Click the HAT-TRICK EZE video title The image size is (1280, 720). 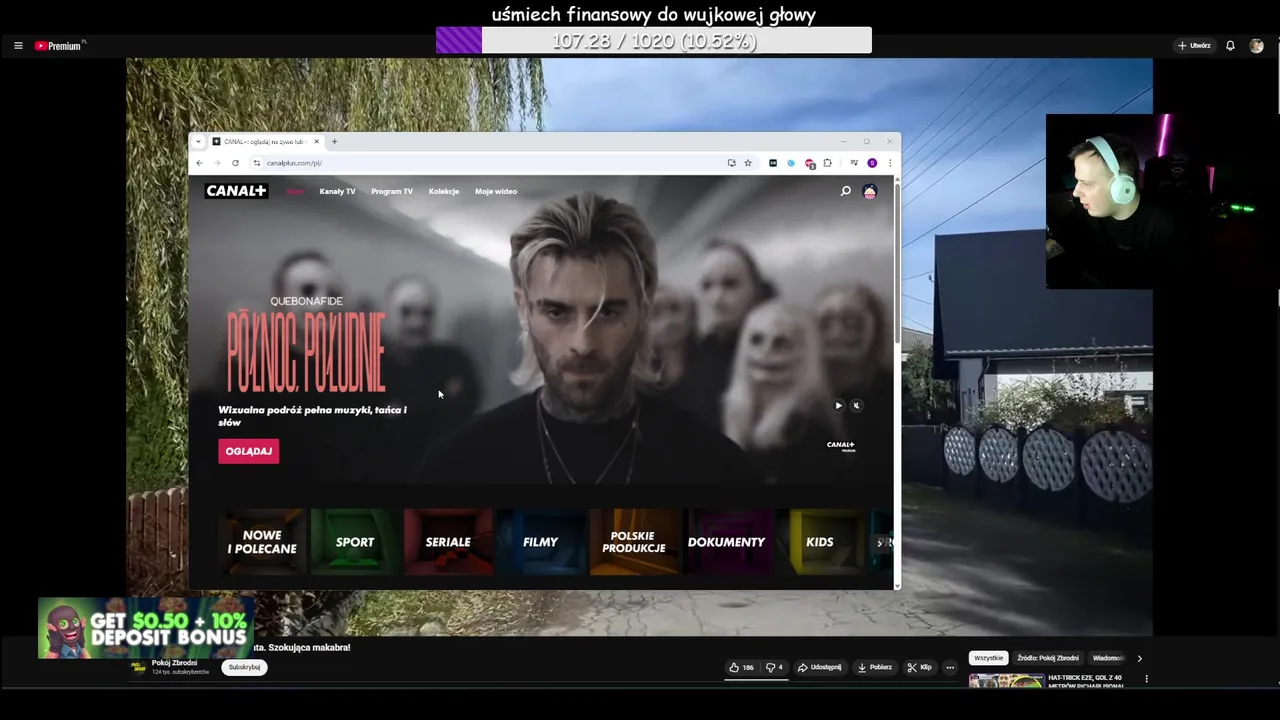(1085, 681)
